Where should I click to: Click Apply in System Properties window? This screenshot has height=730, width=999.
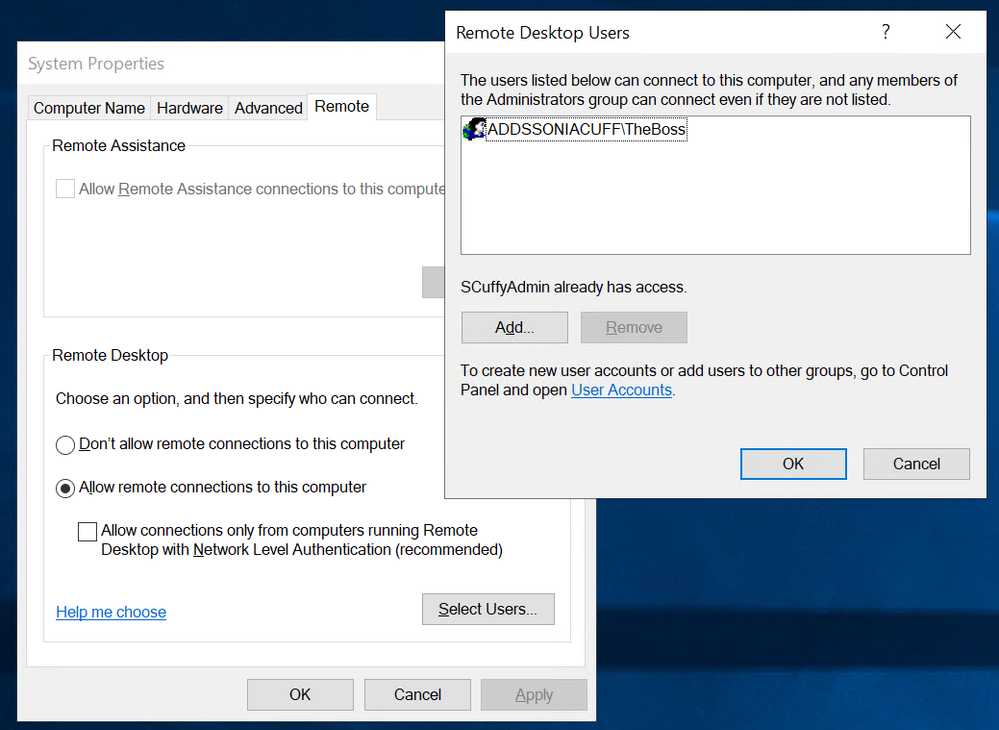point(534,694)
